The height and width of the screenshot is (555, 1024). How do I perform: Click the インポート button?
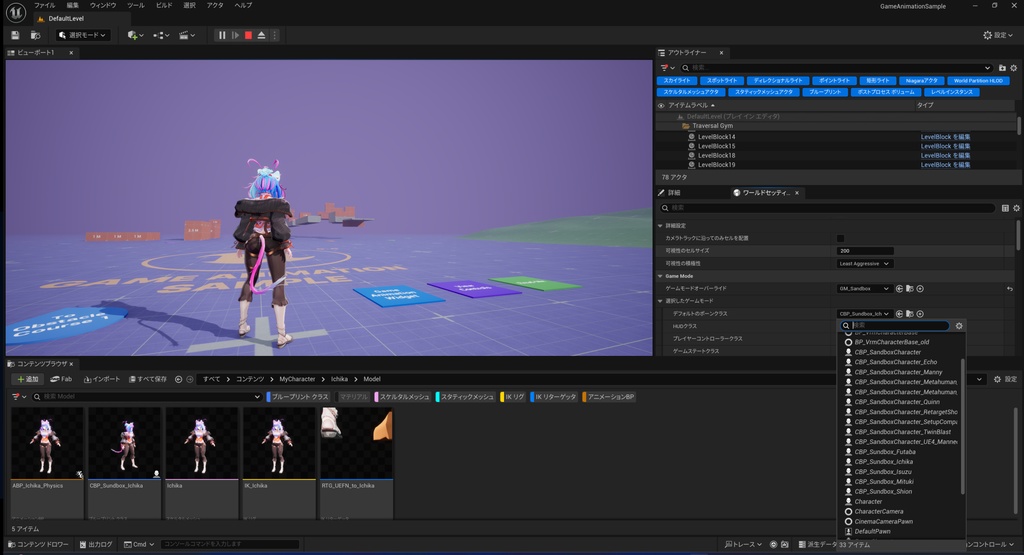click(102, 379)
